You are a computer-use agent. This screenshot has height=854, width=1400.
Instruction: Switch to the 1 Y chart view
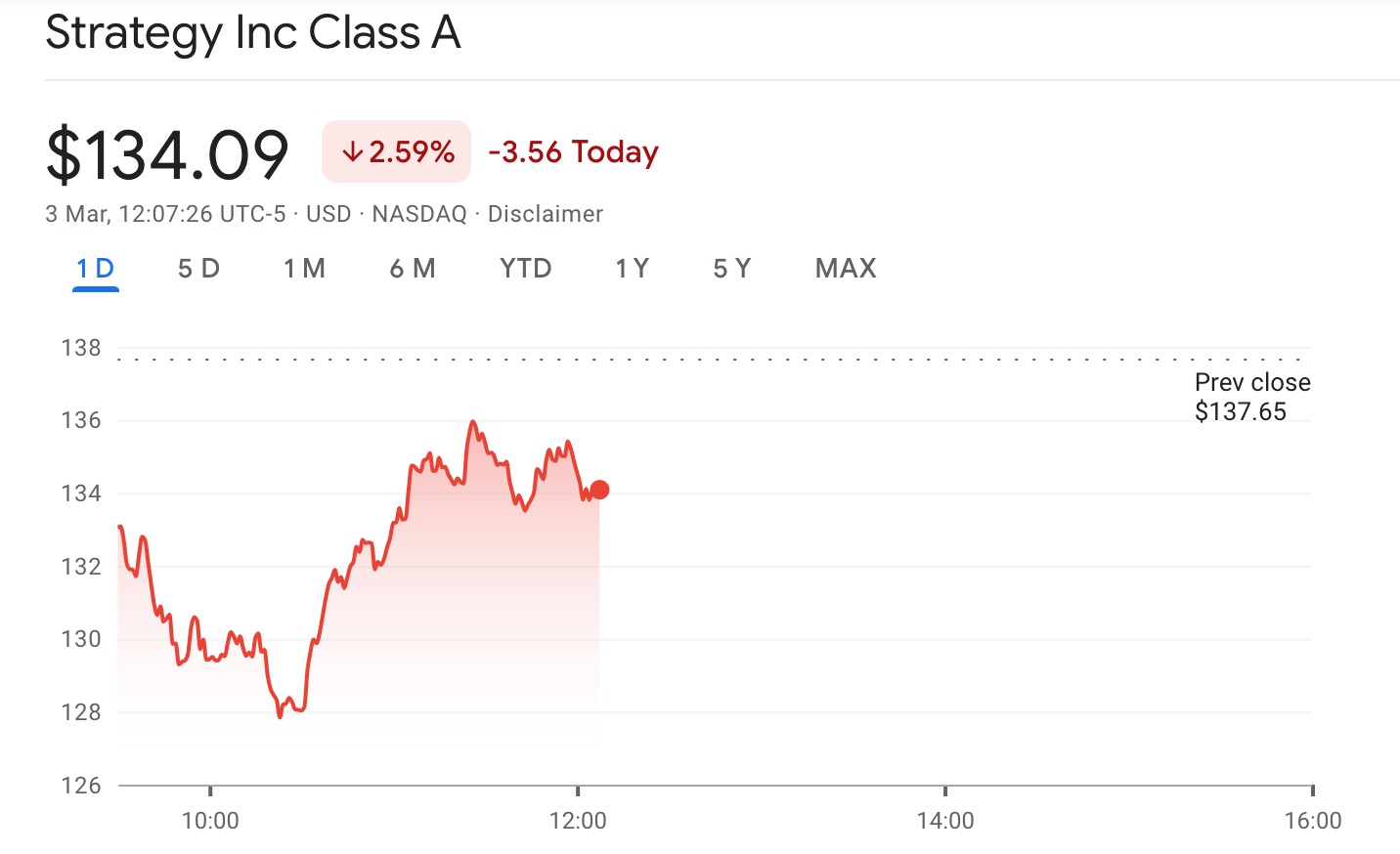coord(632,269)
